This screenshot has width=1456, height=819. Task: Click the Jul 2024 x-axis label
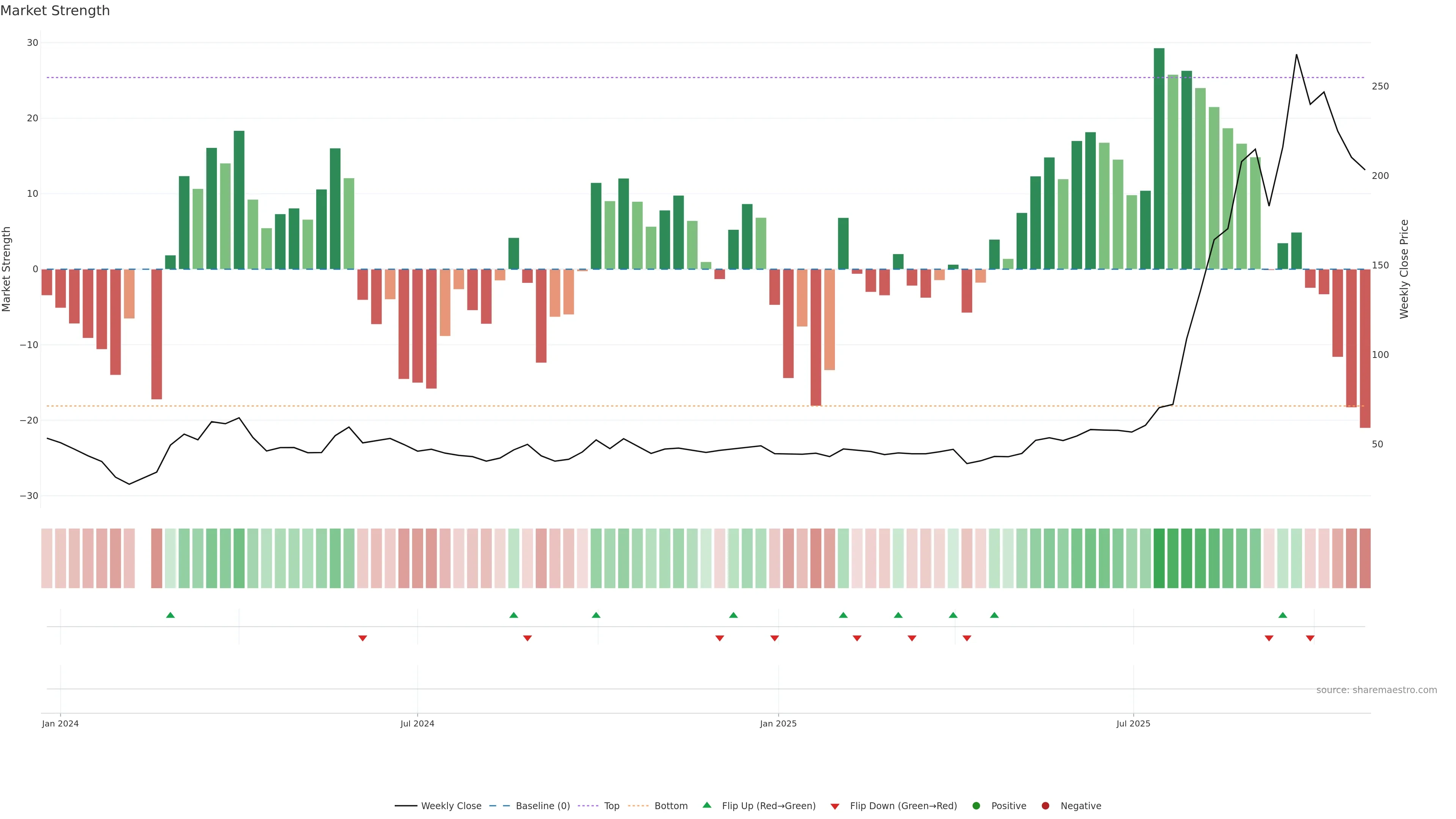click(x=417, y=723)
